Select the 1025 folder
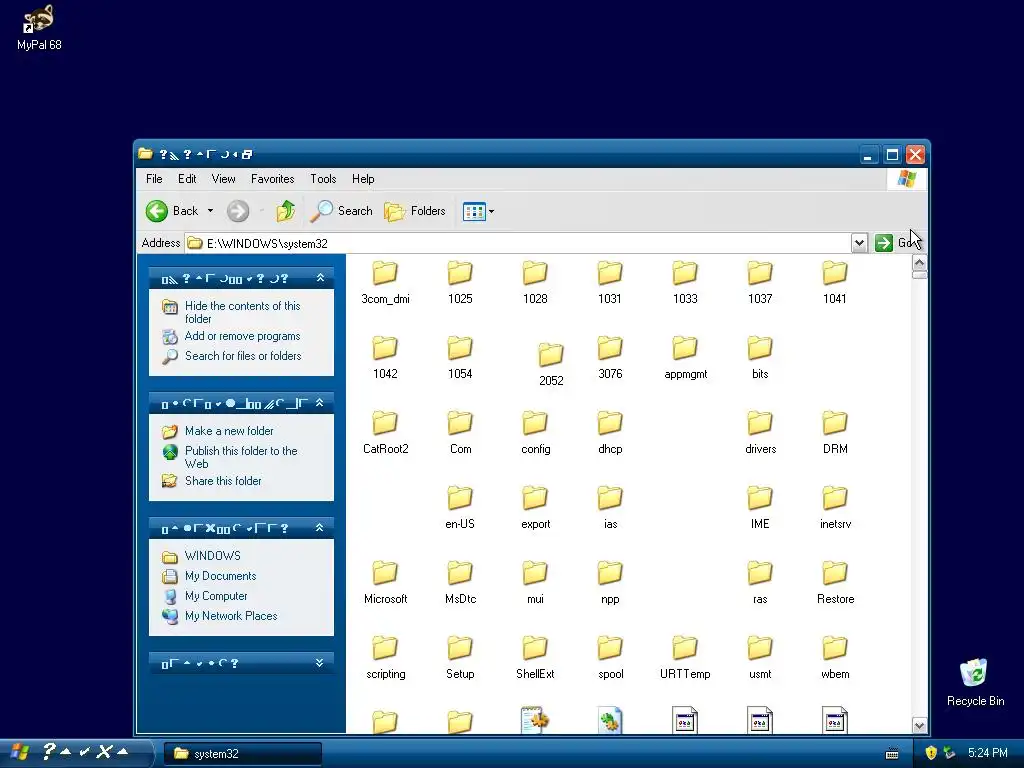1024x768 pixels. click(460, 283)
